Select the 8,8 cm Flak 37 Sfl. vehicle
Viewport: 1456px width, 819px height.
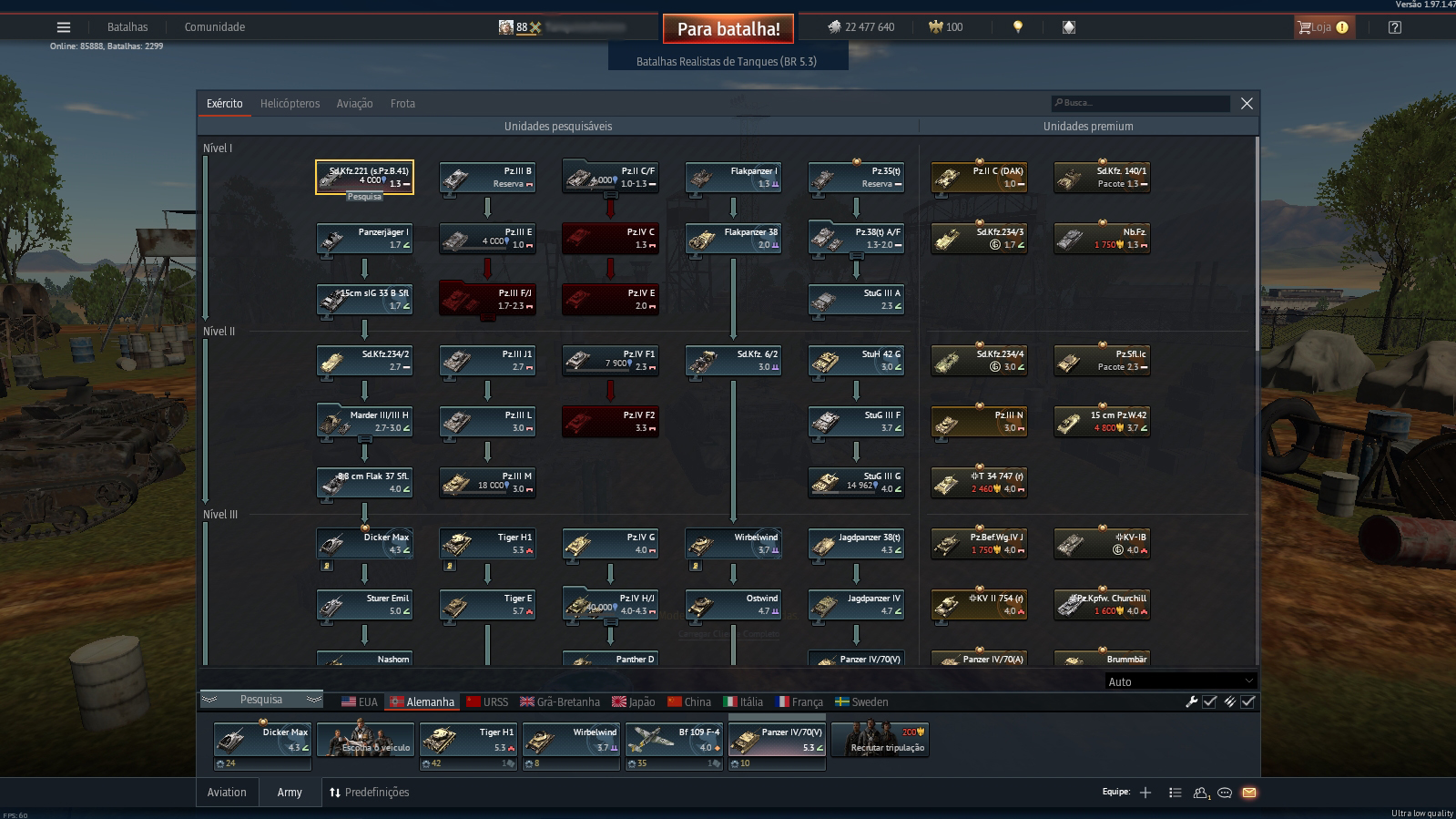tap(364, 483)
